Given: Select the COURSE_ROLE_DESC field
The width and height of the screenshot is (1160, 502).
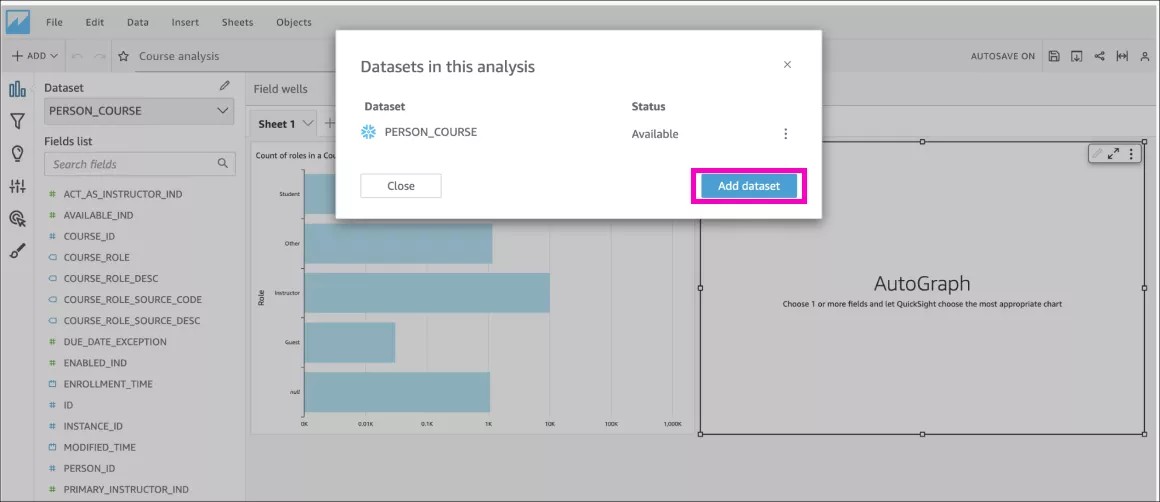Looking at the screenshot, I should coord(110,278).
